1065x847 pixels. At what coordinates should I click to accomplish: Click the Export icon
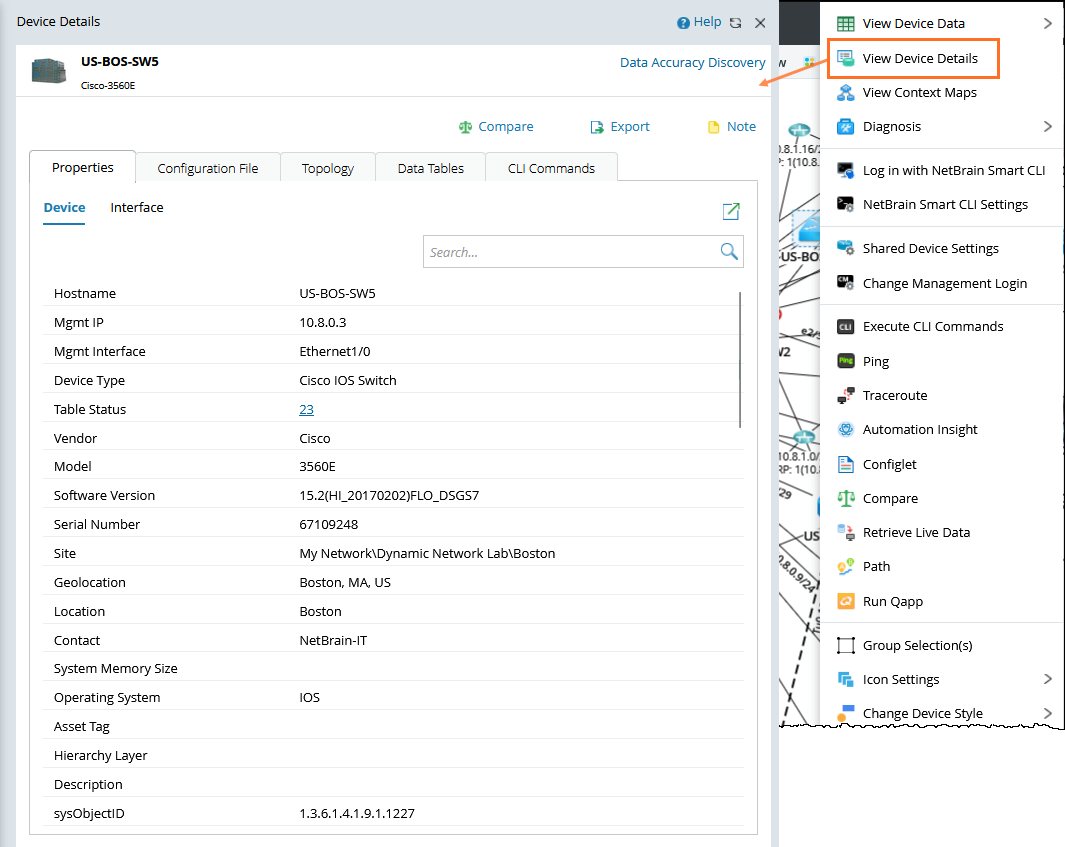tap(597, 127)
